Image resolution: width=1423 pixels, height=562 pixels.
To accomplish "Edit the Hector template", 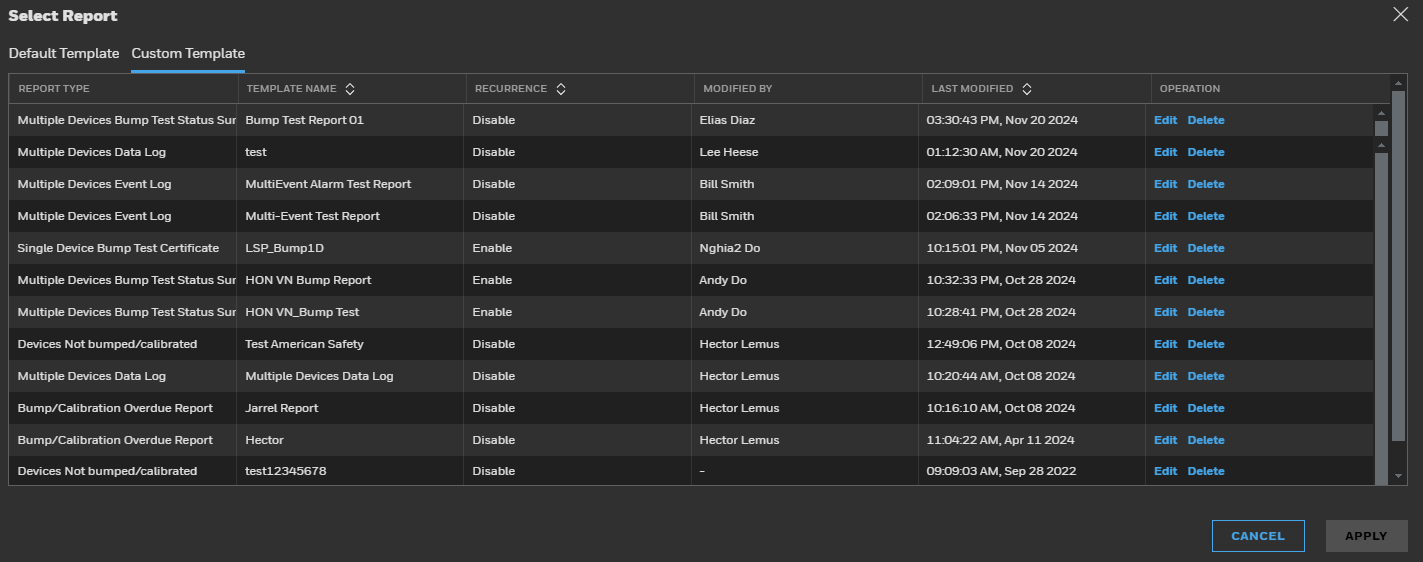I will [x=1165, y=440].
